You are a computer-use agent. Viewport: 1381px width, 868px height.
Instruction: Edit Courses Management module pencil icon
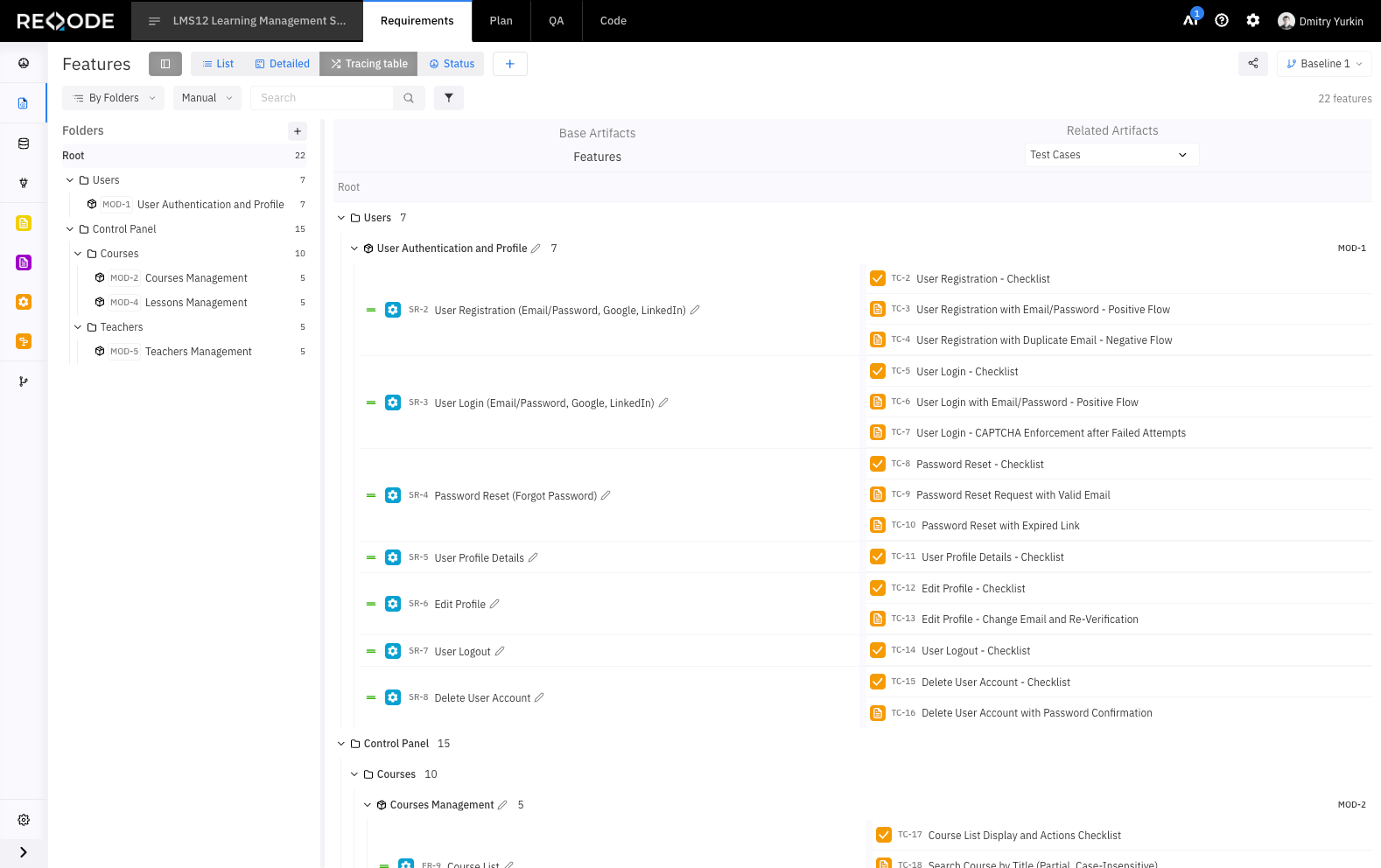pos(502,805)
